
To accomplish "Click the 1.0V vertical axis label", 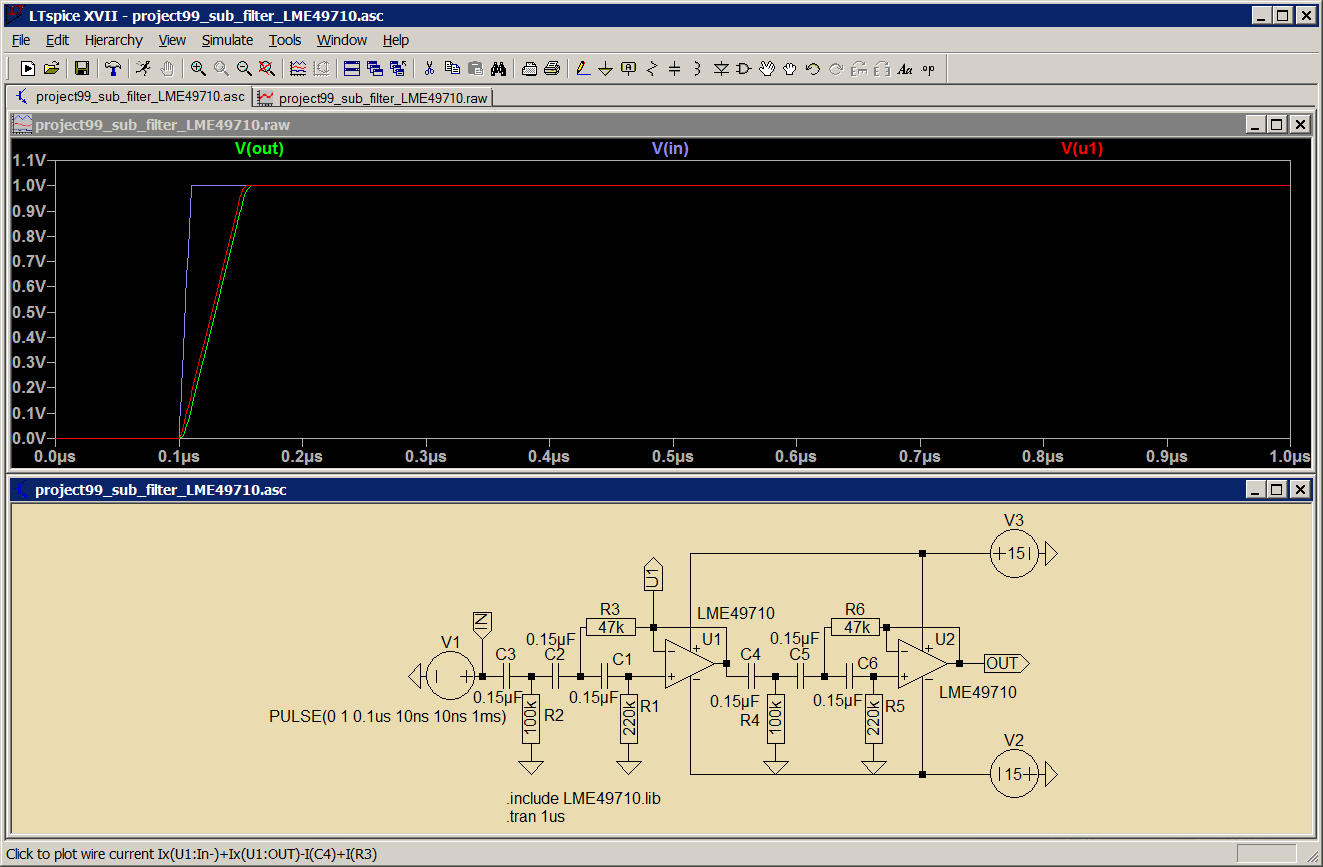I will point(29,185).
